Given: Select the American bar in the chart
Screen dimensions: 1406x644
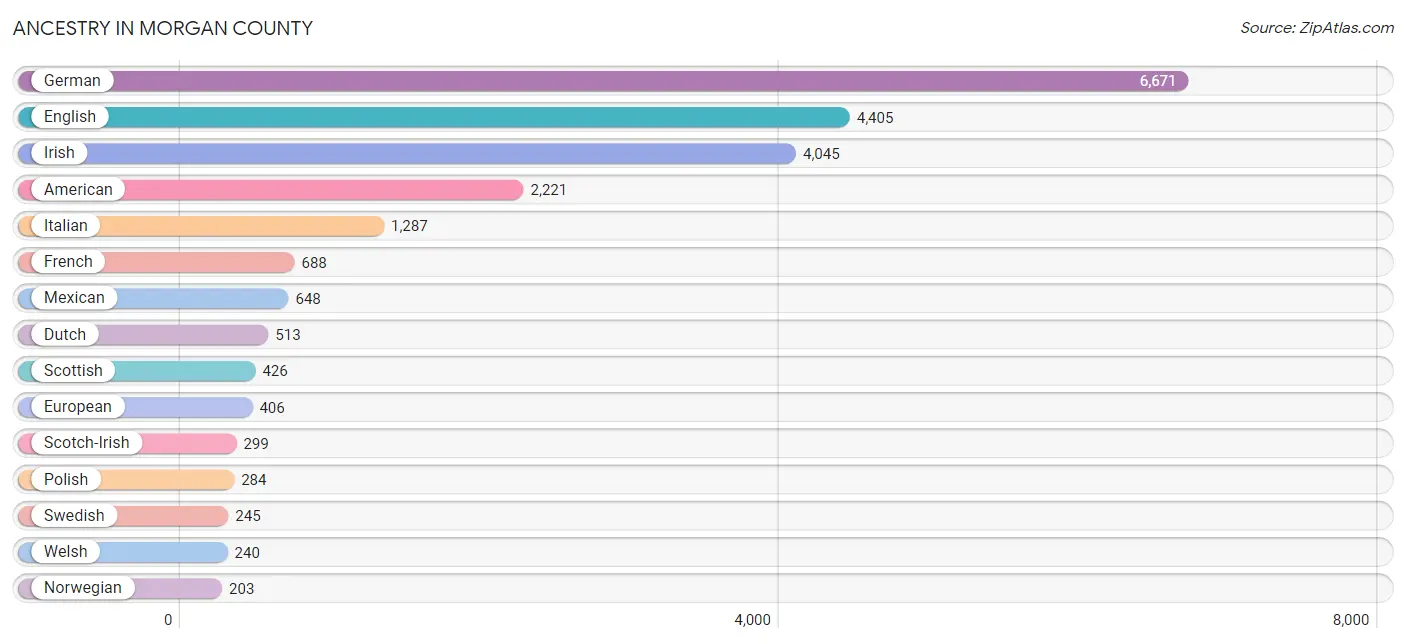Looking at the screenshot, I should pos(271,189).
